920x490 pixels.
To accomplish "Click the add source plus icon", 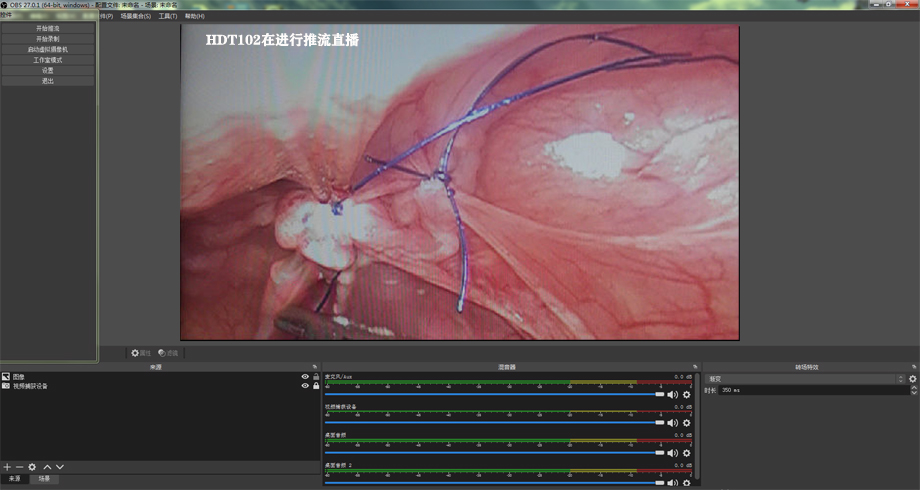I will coord(6,467).
